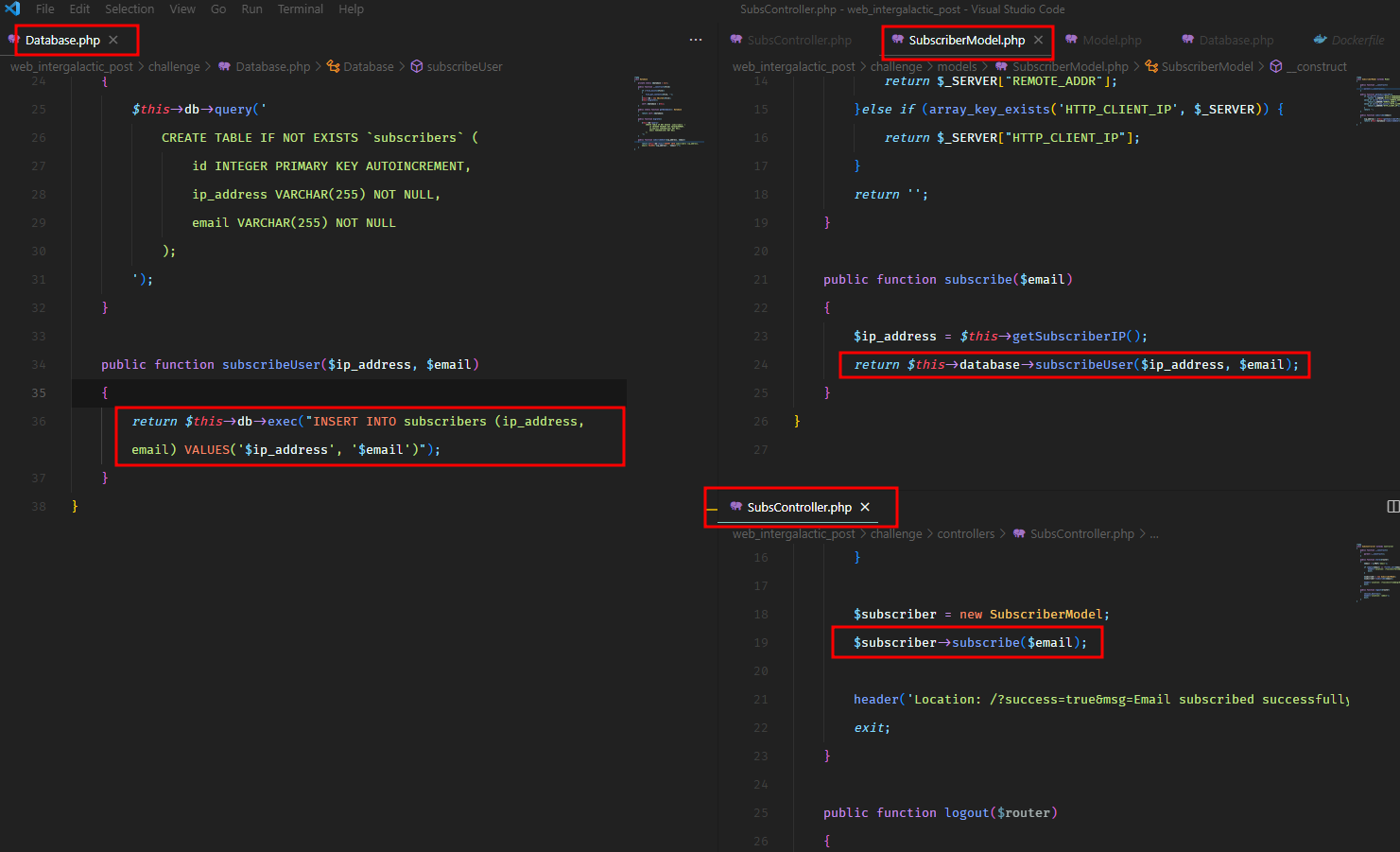Image resolution: width=1400 pixels, height=852 pixels.
Task: Open the Terminal menu
Action: click(300, 9)
